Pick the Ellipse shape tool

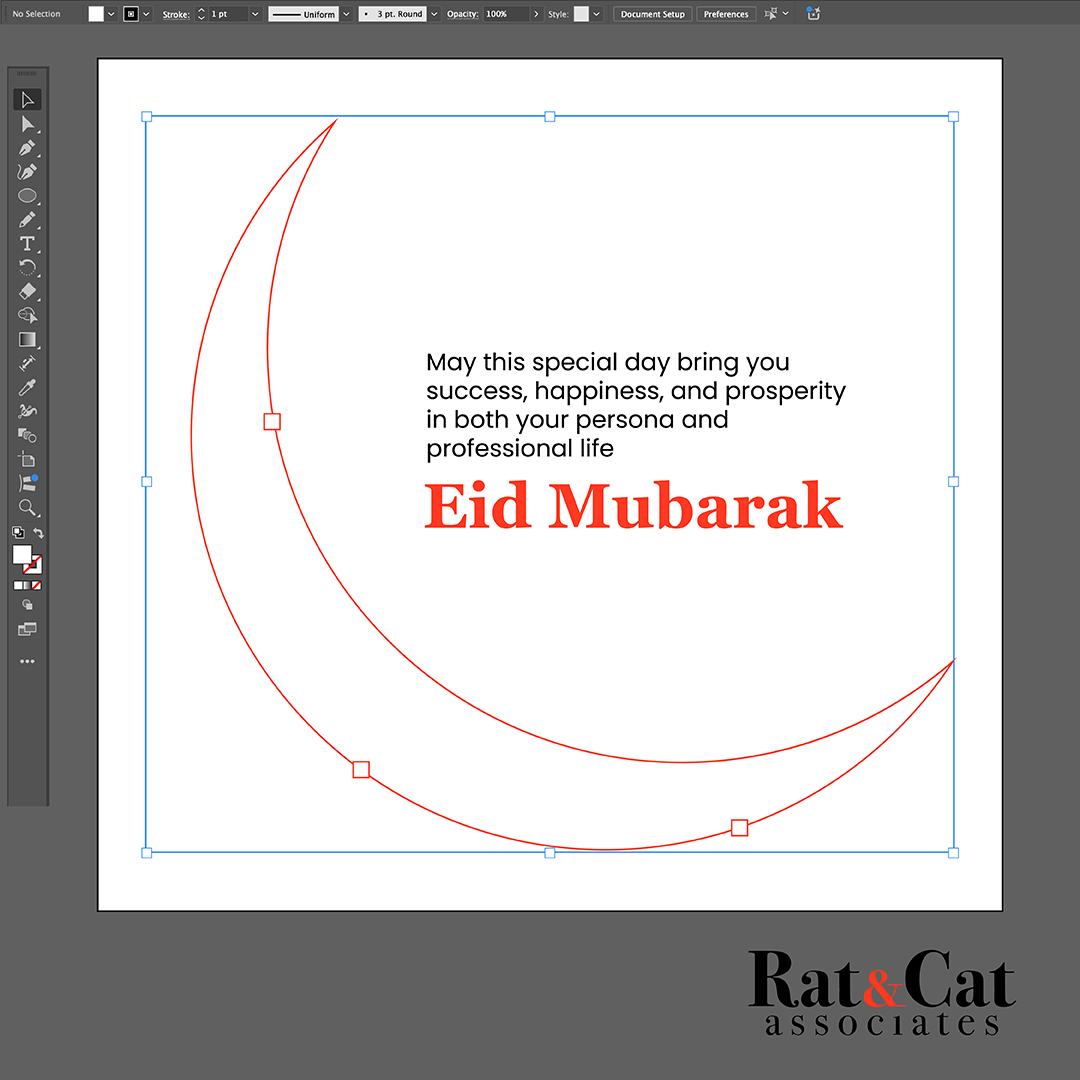27,196
